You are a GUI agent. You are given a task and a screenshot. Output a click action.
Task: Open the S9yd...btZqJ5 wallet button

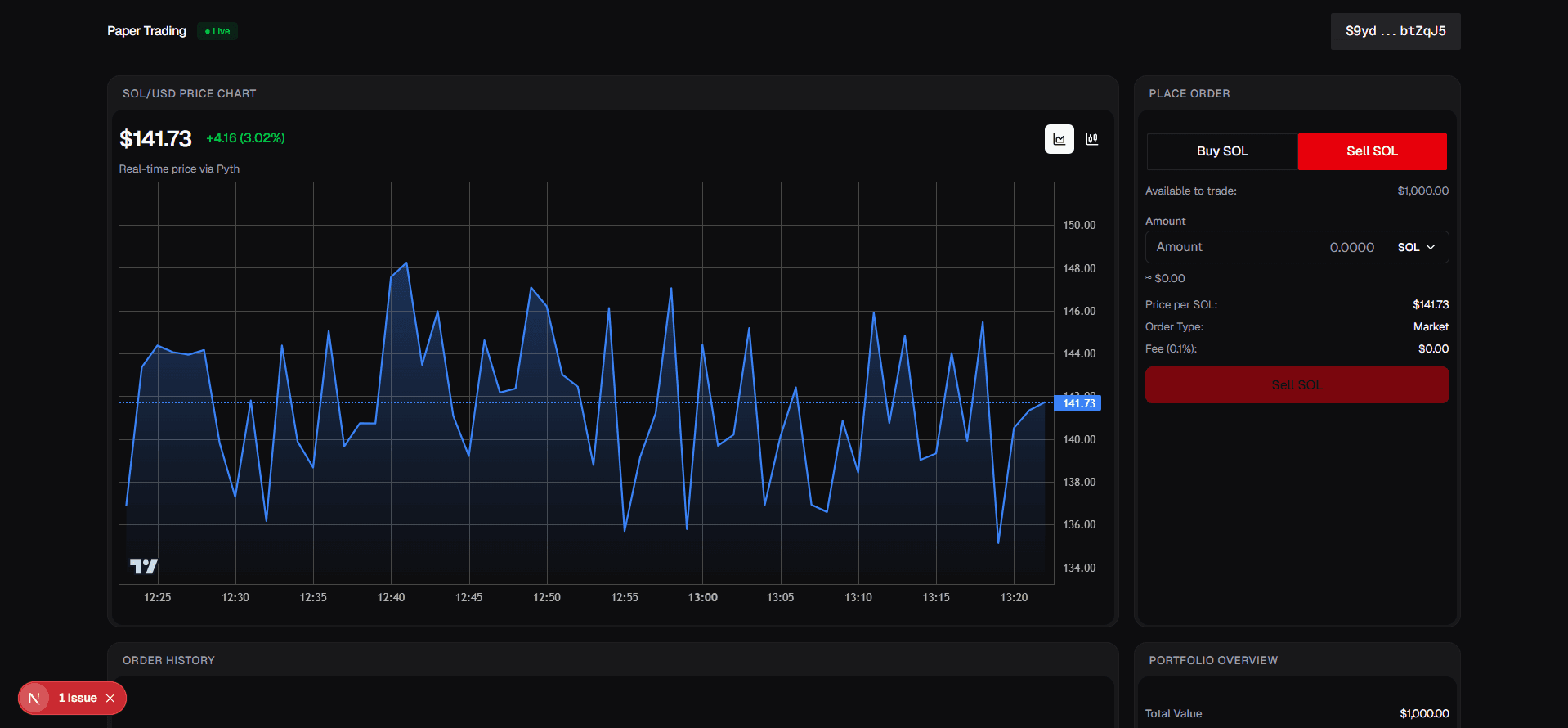(1395, 31)
